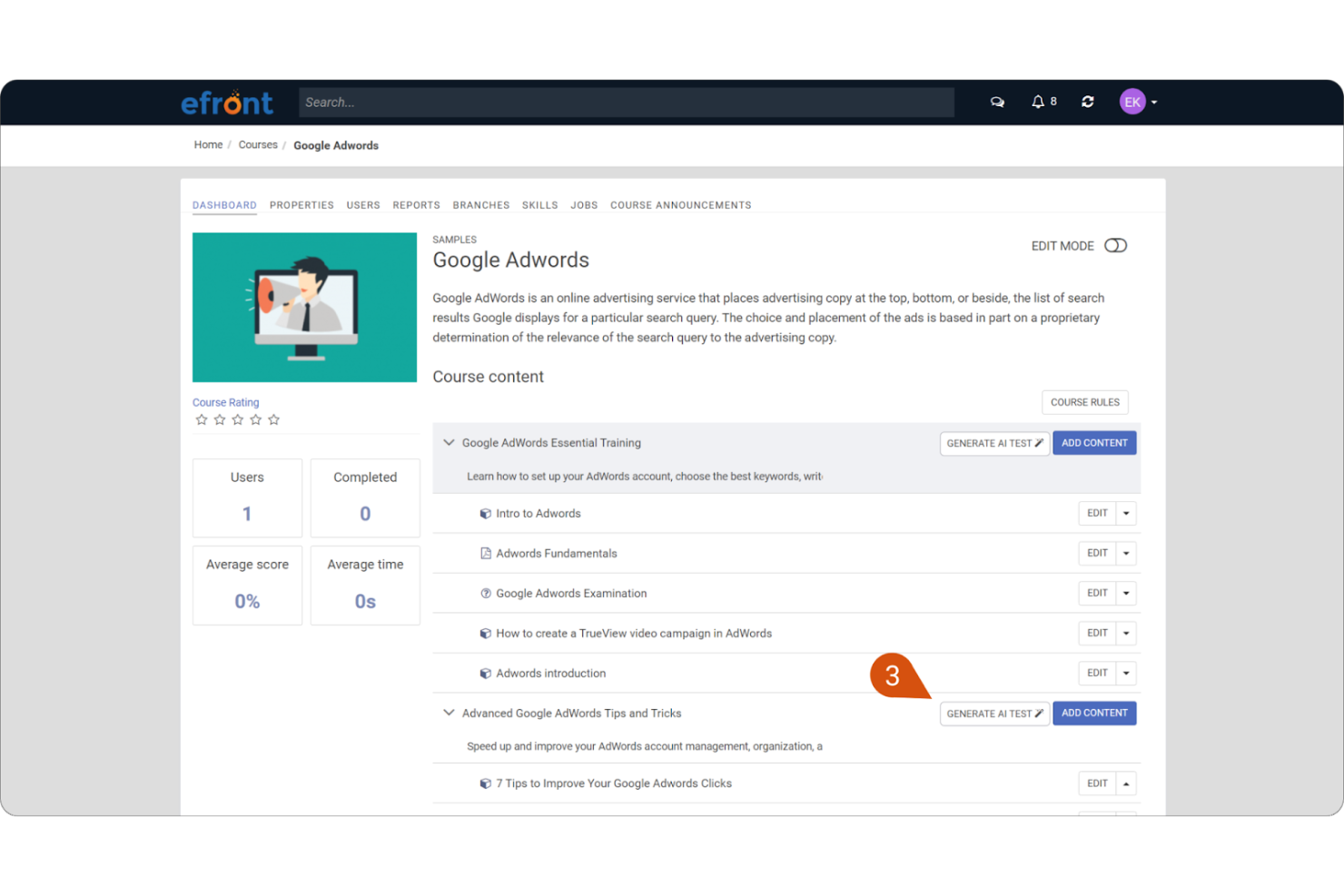Rate the course four stars
Image resolution: width=1344 pixels, height=896 pixels.
[x=256, y=419]
